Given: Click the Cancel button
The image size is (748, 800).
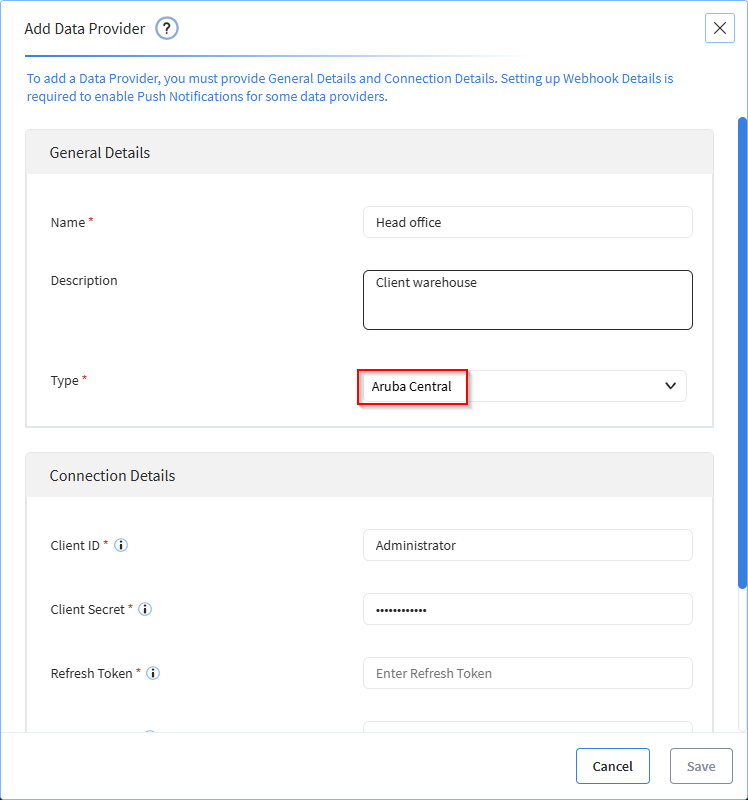Looking at the screenshot, I should pyautogui.click(x=612, y=766).
